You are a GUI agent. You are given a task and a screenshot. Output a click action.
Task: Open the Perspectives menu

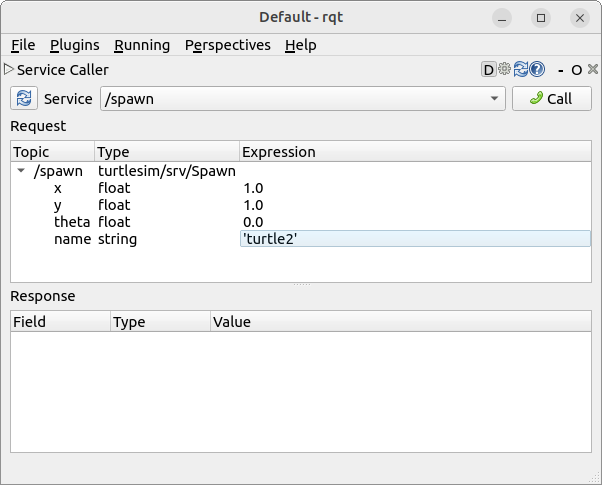pyautogui.click(x=227, y=45)
